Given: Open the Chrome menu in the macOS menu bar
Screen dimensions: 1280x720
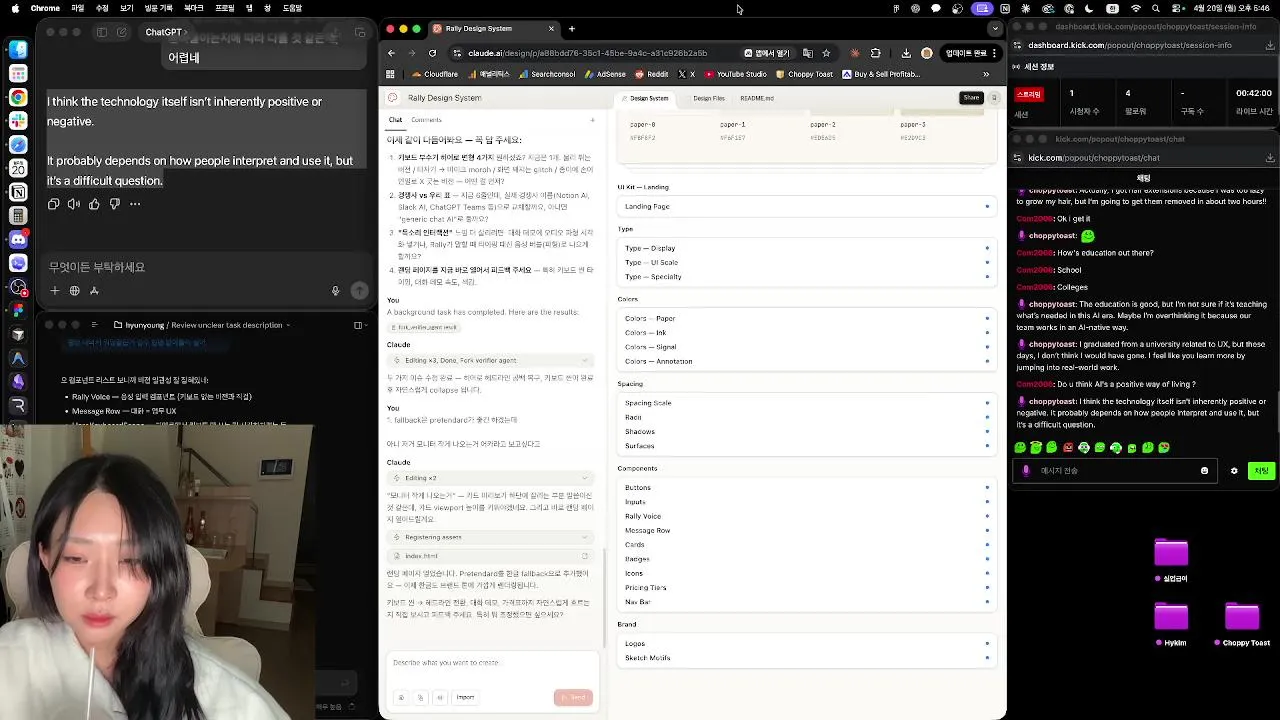Looking at the screenshot, I should tap(45, 8).
